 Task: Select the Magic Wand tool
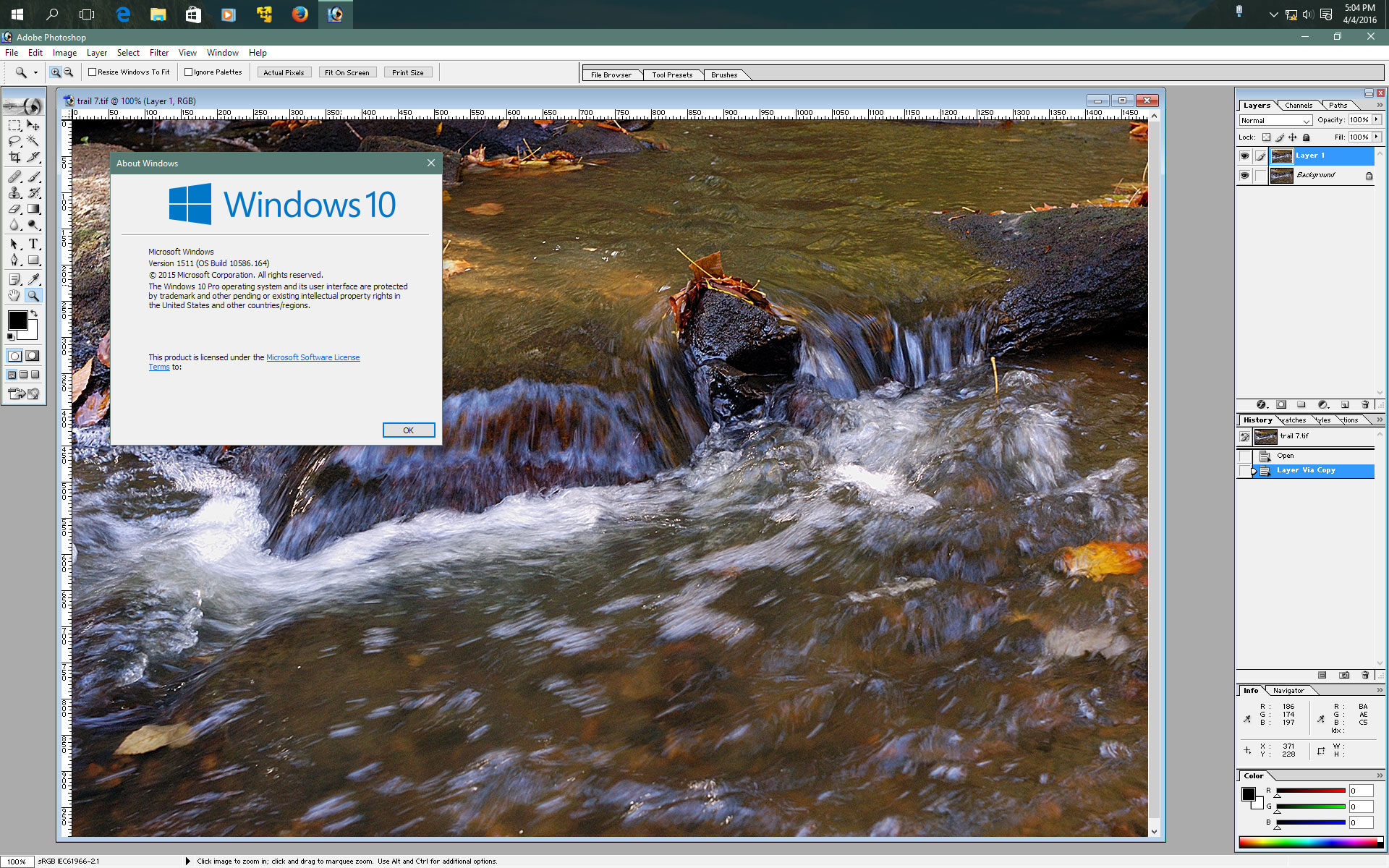(x=33, y=141)
